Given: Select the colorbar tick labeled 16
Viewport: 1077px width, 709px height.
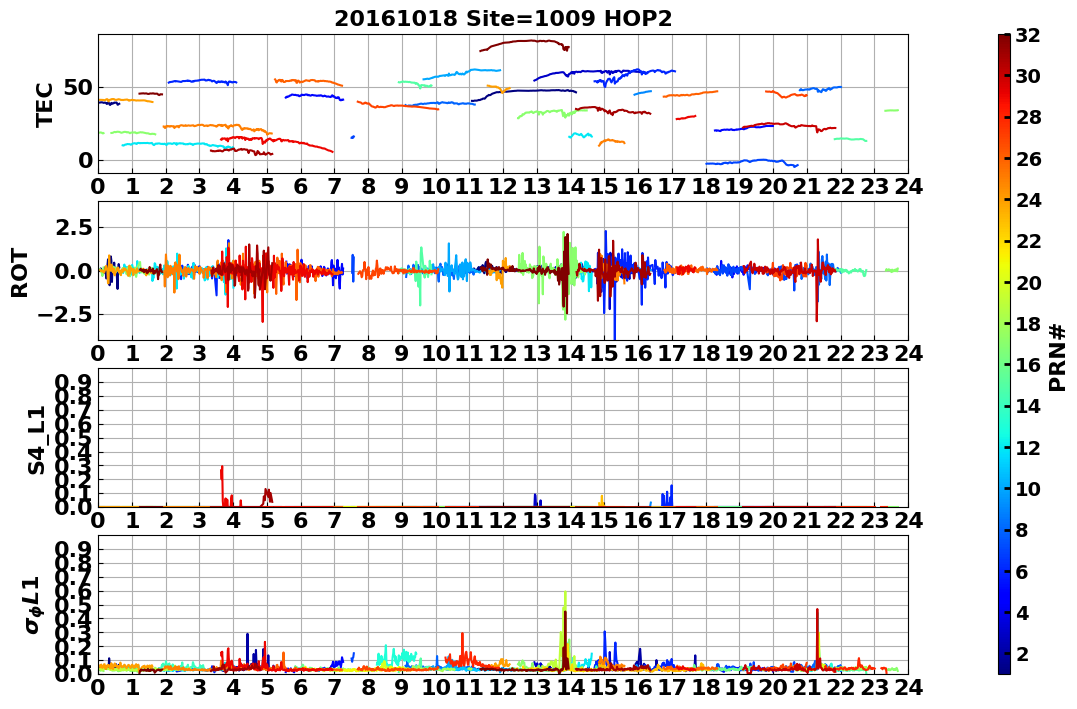Looking at the screenshot, I should click(x=1028, y=365).
